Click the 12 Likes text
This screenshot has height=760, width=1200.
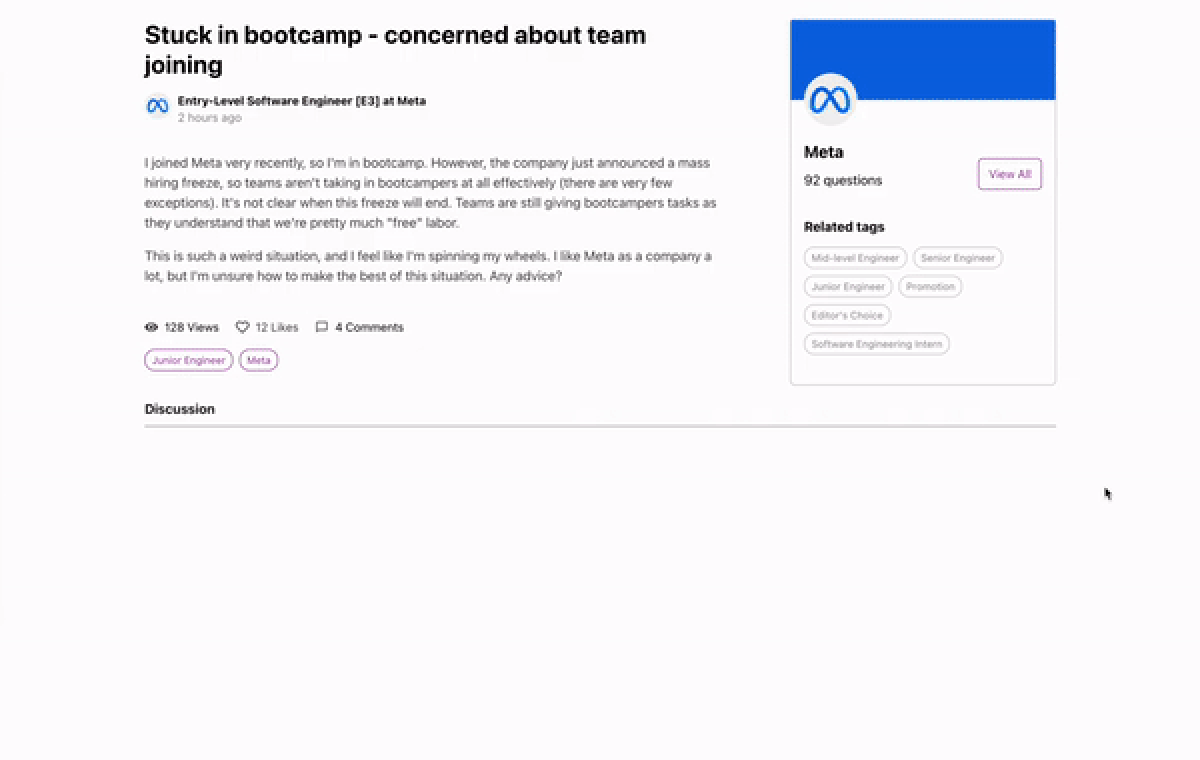coord(277,327)
